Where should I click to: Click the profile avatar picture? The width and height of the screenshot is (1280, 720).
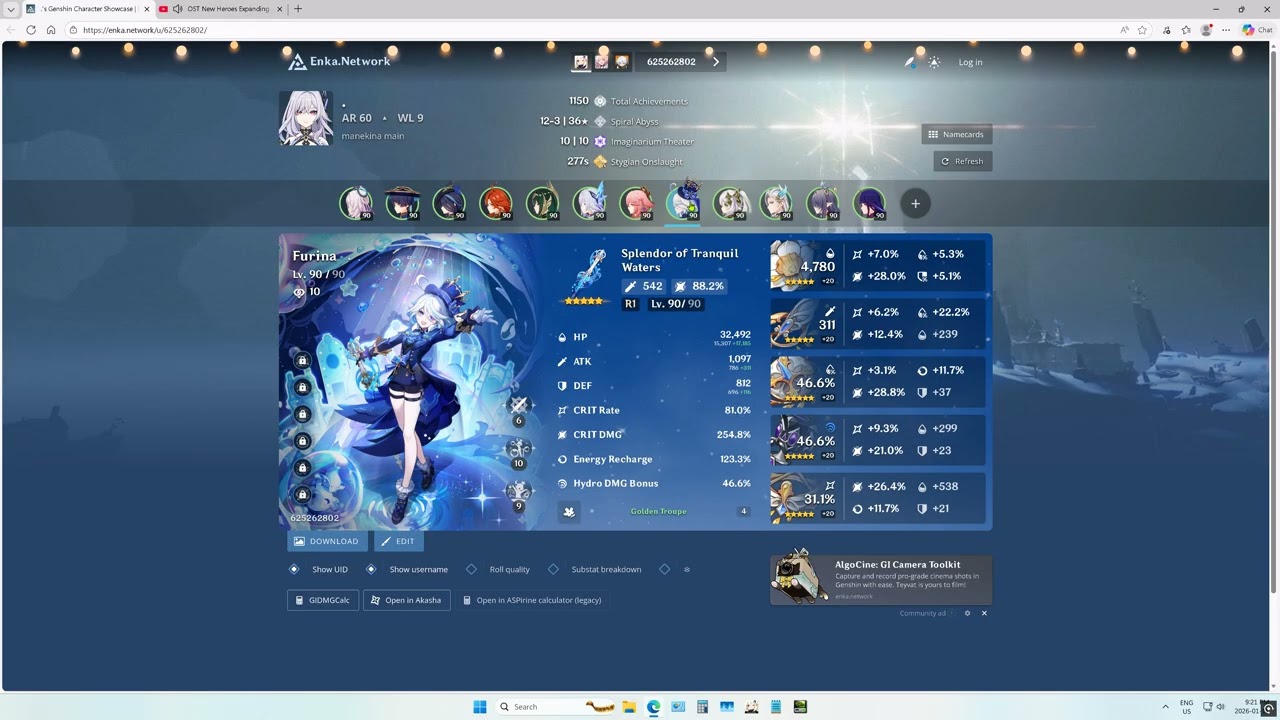305,118
